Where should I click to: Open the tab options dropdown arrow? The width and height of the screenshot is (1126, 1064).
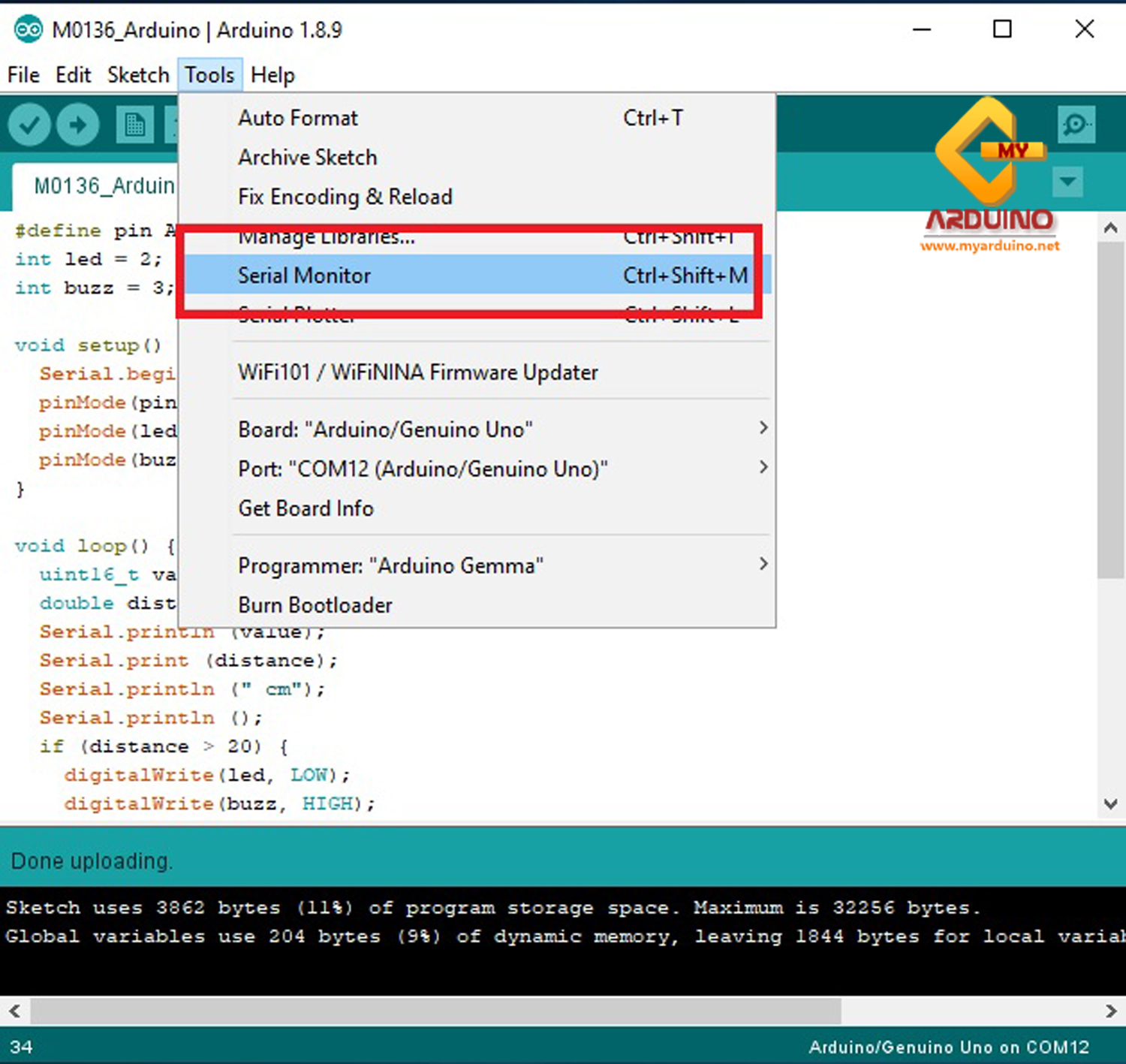pyautogui.click(x=1067, y=181)
